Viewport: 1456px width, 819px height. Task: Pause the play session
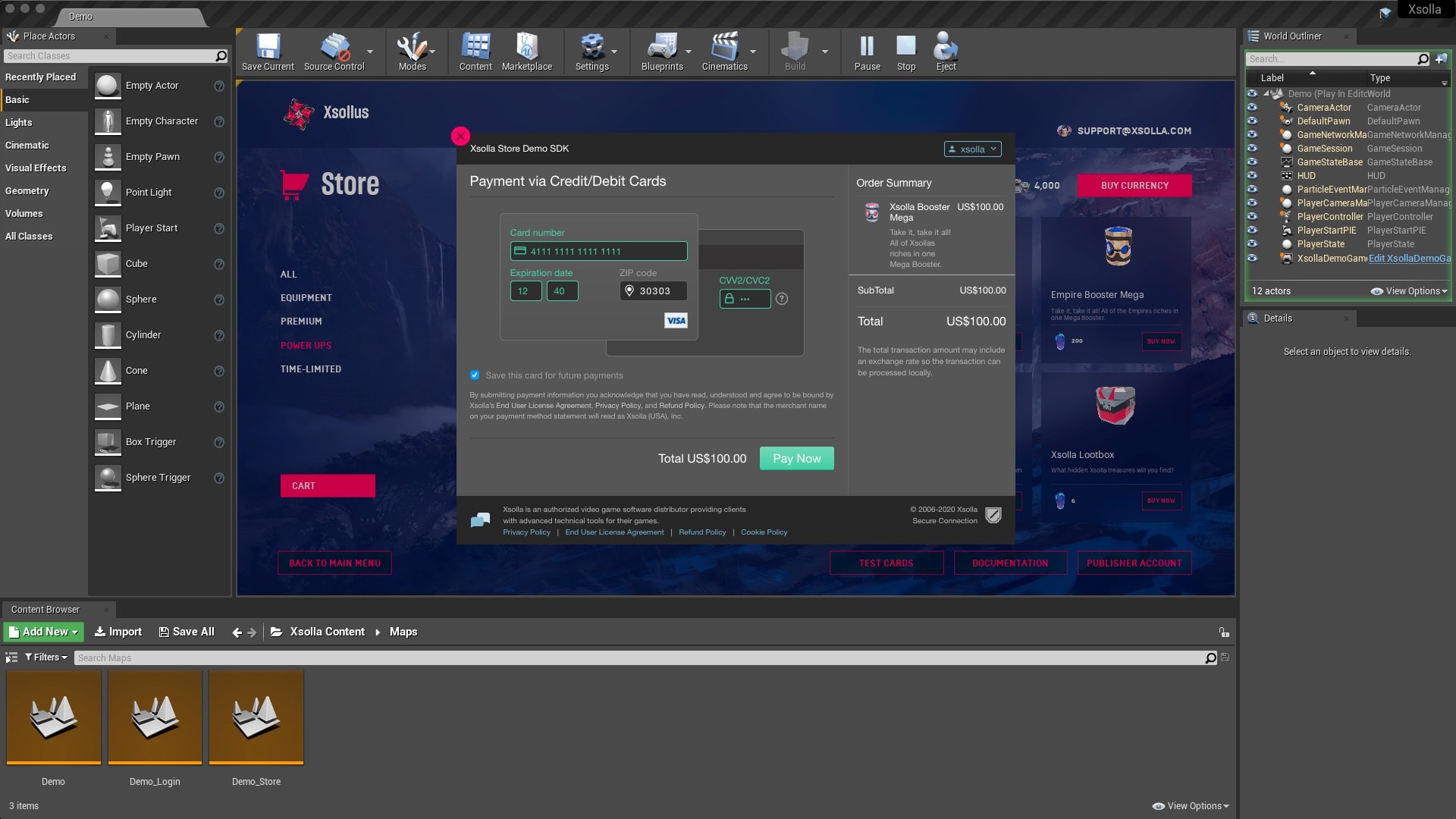pyautogui.click(x=867, y=48)
